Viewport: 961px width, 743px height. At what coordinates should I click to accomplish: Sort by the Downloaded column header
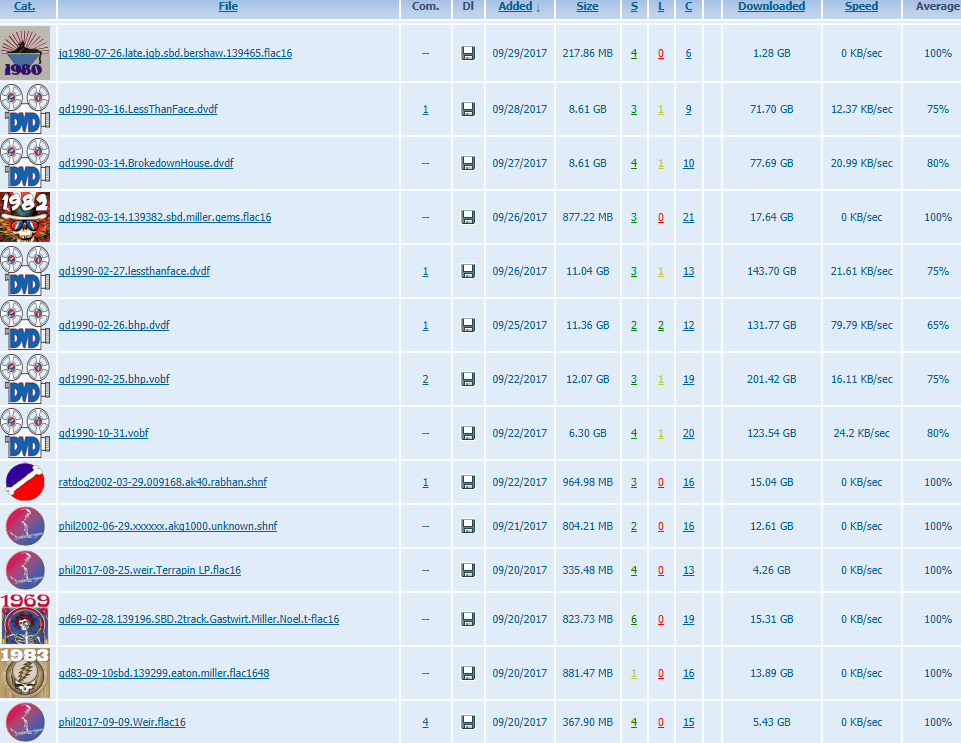pos(772,6)
